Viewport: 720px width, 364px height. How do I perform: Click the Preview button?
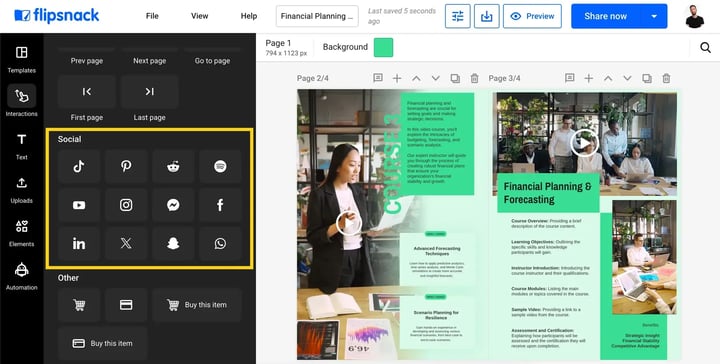[532, 17]
